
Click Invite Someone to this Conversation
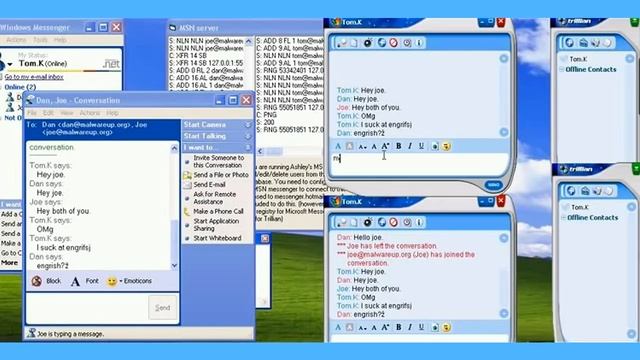[x=218, y=161]
